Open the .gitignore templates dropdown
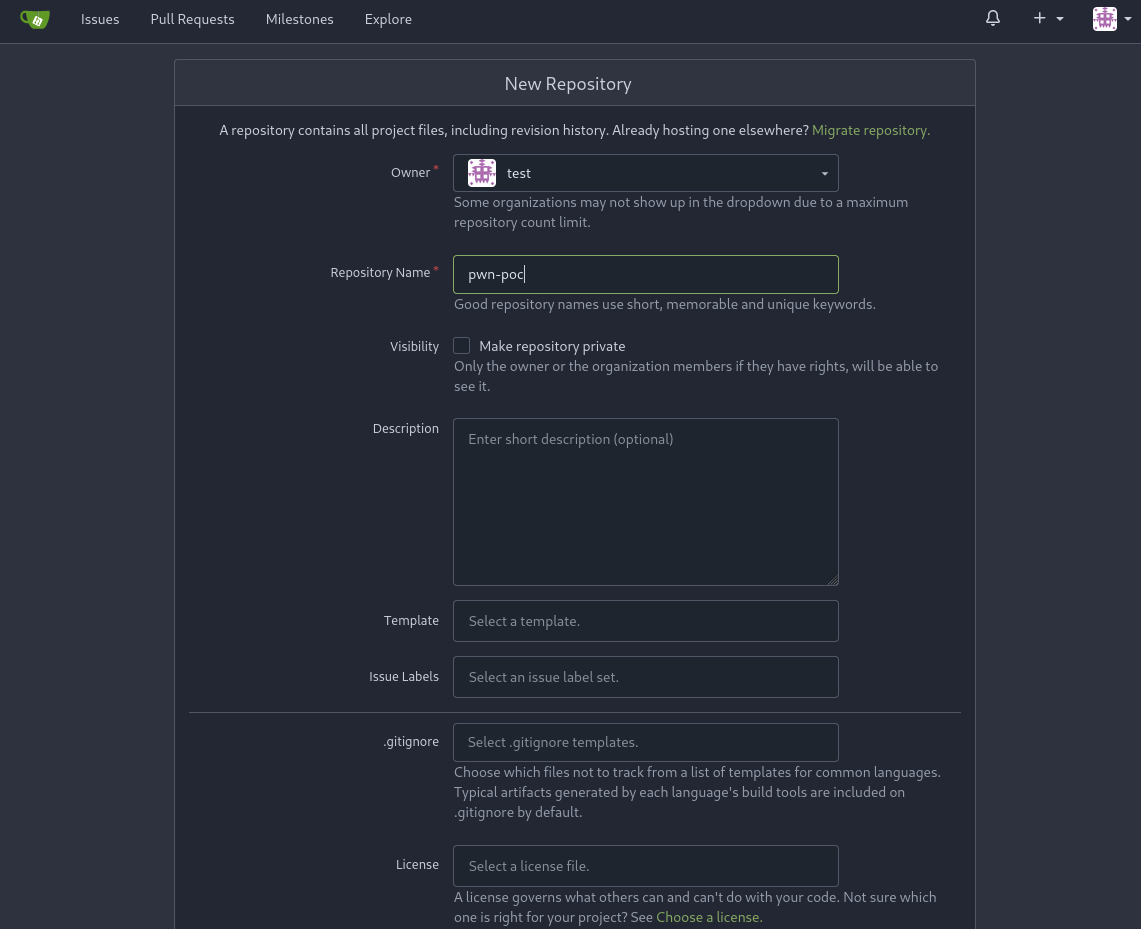The width and height of the screenshot is (1141, 929). pyautogui.click(x=645, y=743)
